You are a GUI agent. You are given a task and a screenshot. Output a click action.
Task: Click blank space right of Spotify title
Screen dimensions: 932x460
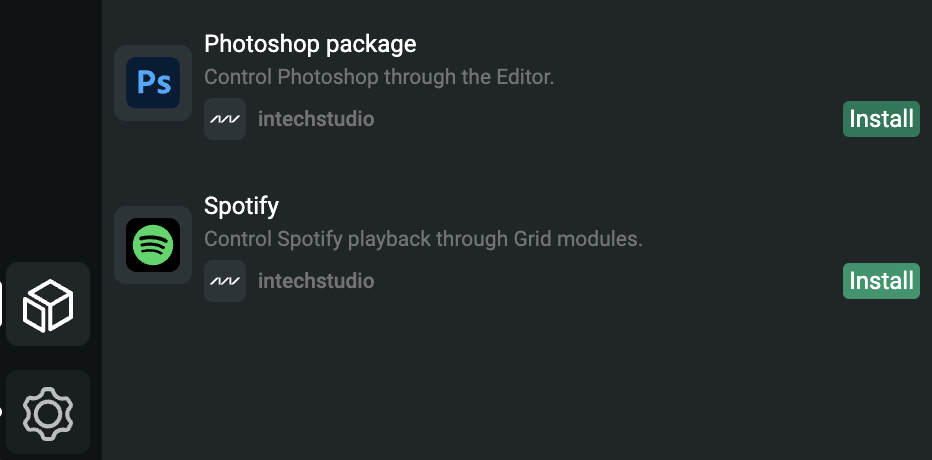tap(600, 206)
